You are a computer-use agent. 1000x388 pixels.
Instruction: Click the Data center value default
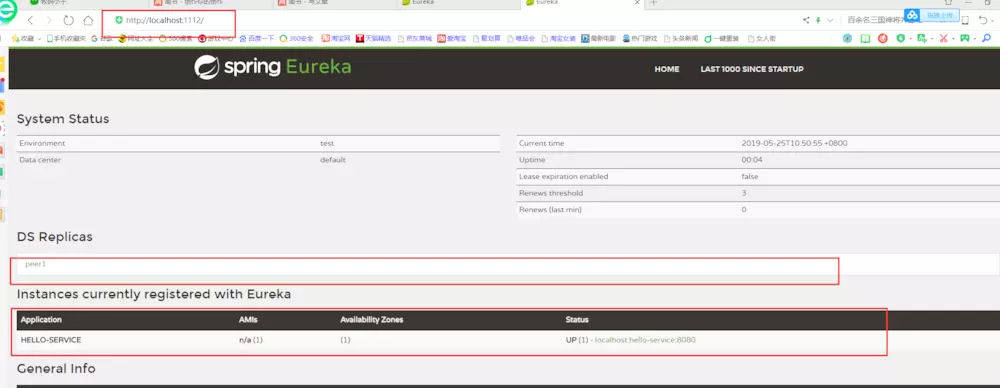click(333, 160)
